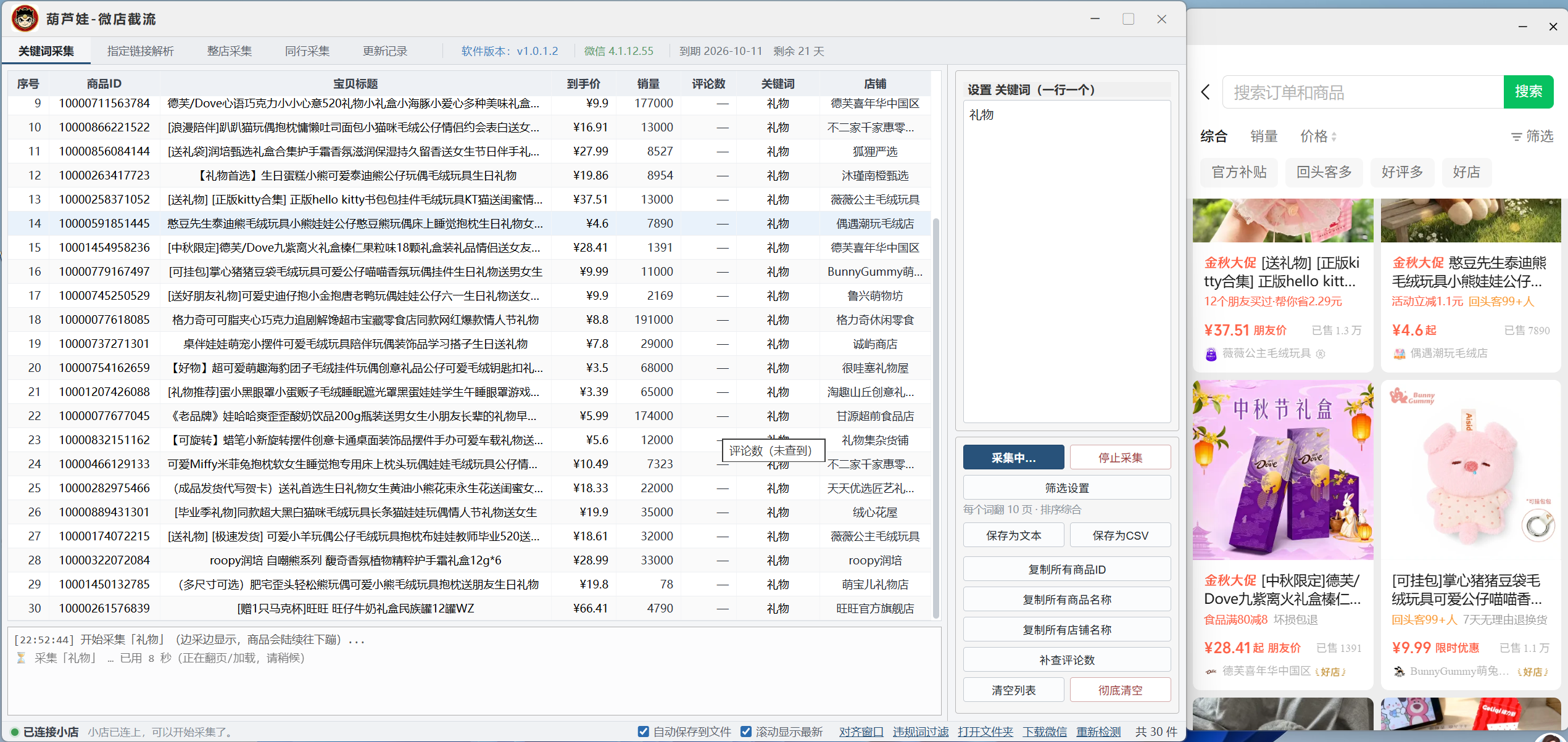Click the product table vertical scrollbar
The image size is (1568, 742).
935,418
